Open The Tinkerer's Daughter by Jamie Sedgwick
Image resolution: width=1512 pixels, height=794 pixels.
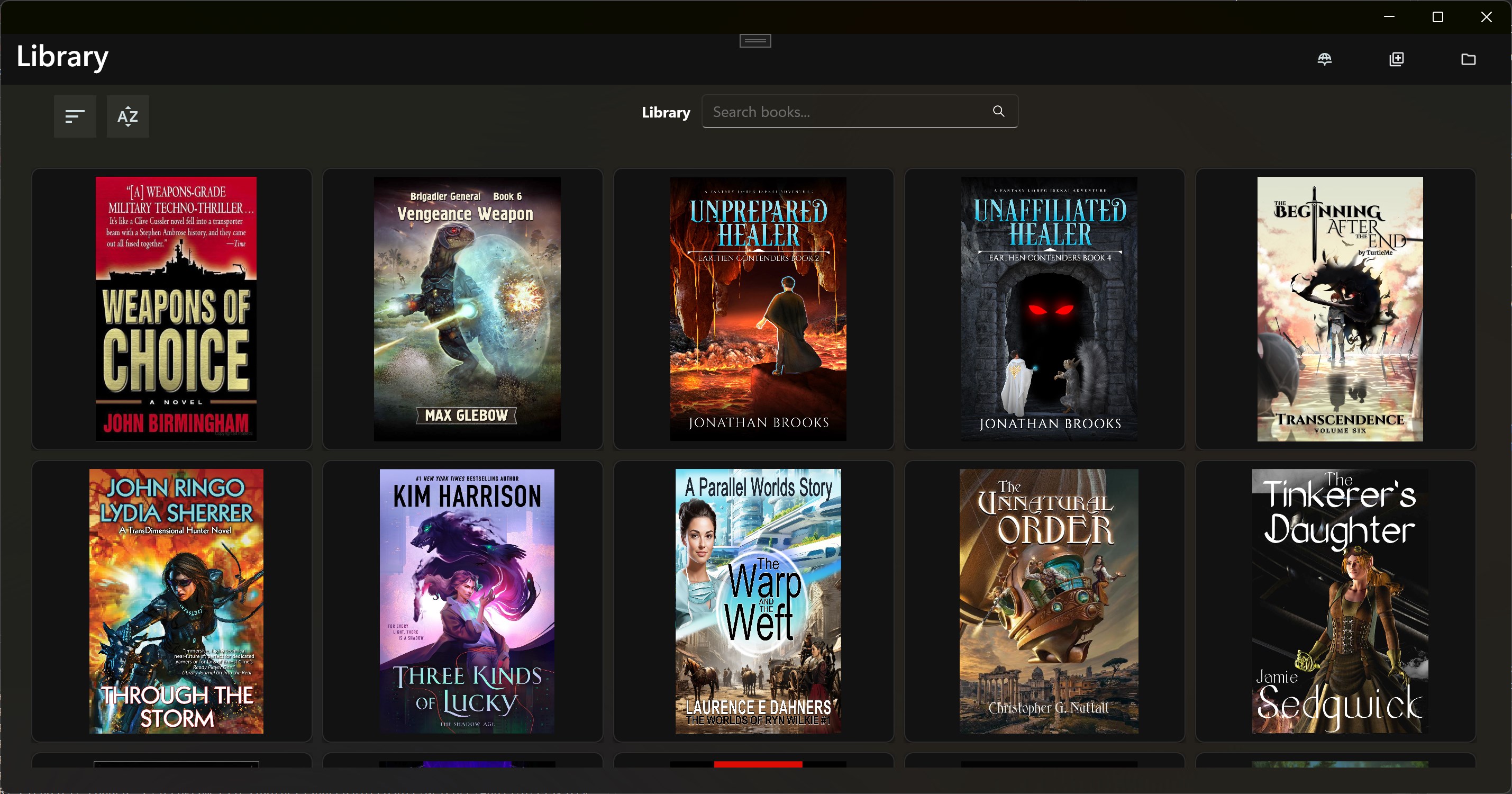(1339, 601)
